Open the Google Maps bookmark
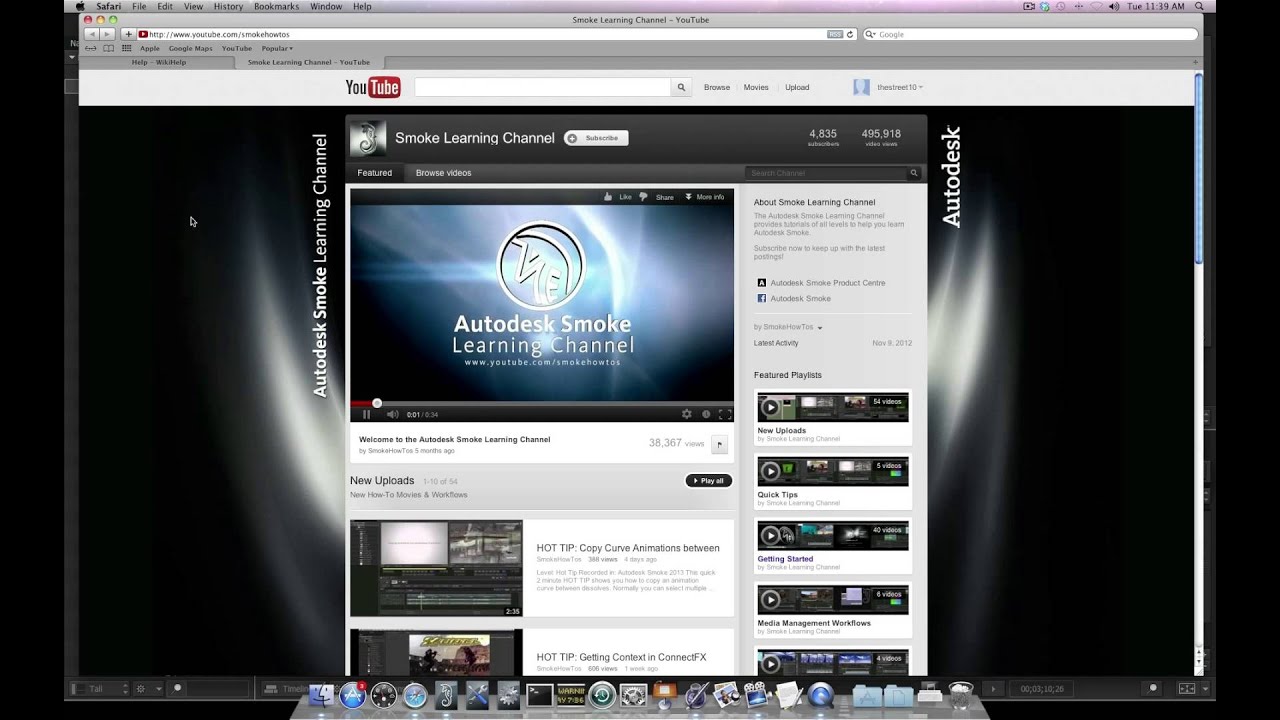Screen dimensions: 1280x720 click(190, 48)
